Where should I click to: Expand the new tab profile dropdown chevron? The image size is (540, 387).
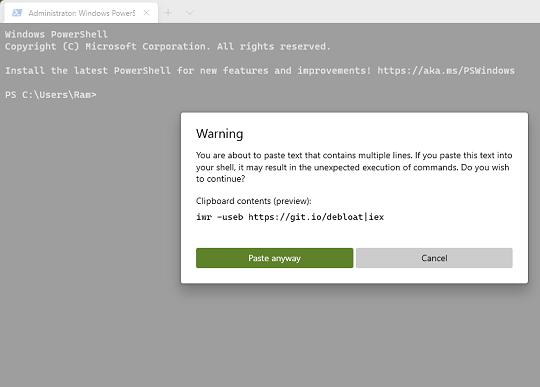point(189,13)
